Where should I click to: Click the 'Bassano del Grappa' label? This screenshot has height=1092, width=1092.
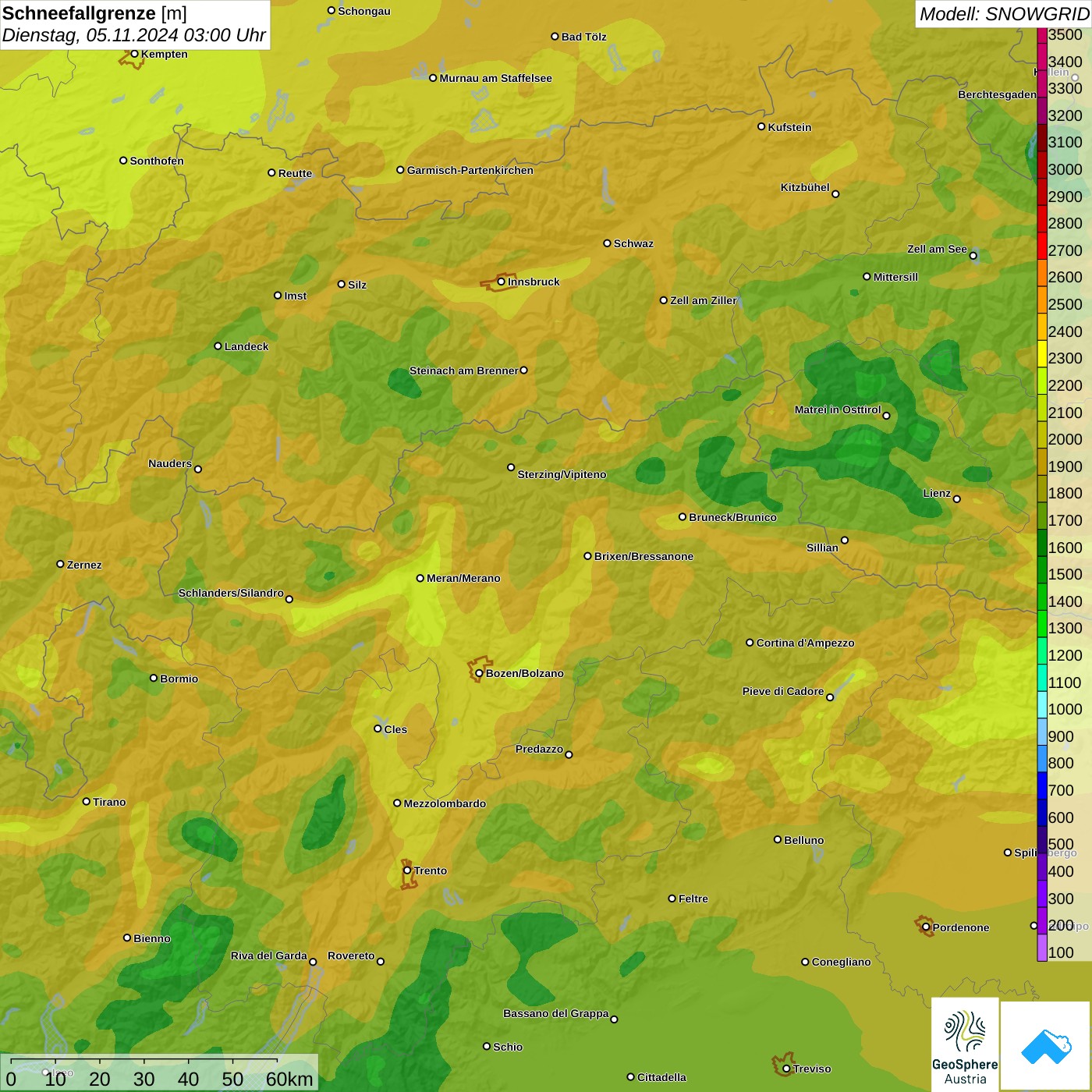coord(555,1013)
